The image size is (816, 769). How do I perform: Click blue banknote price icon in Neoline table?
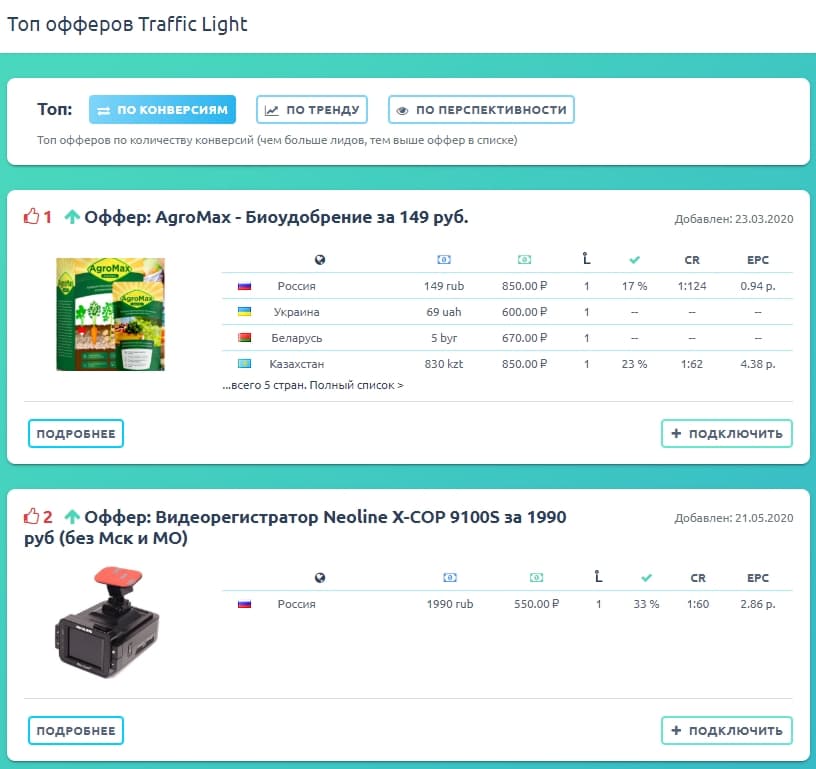[450, 578]
